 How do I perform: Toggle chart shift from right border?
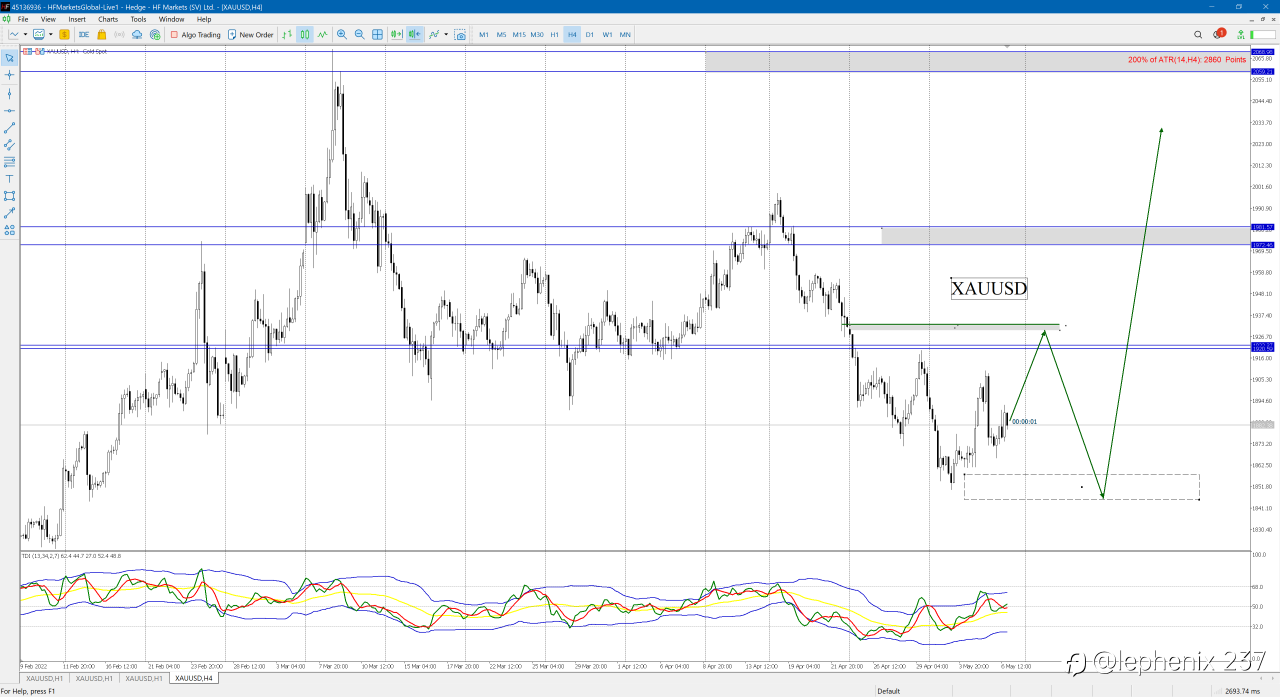(415, 34)
